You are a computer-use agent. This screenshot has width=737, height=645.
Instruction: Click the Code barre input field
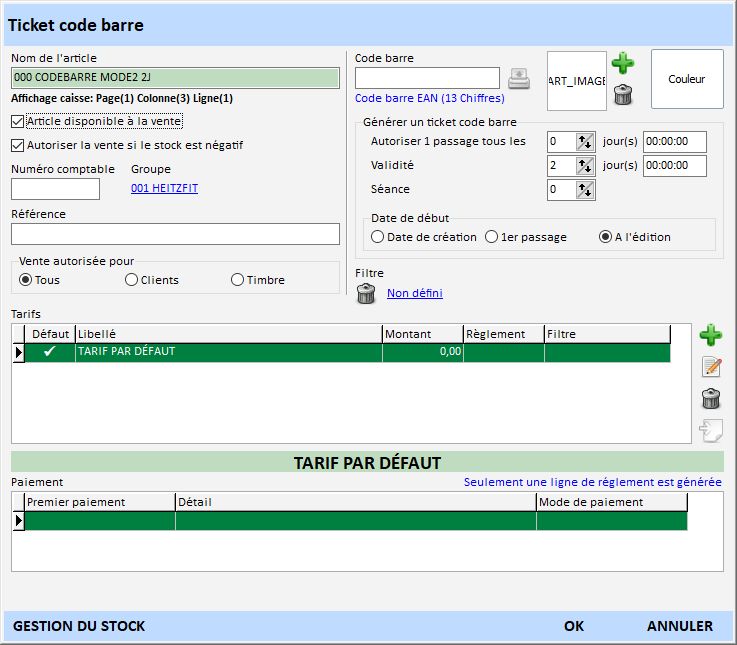click(427, 78)
